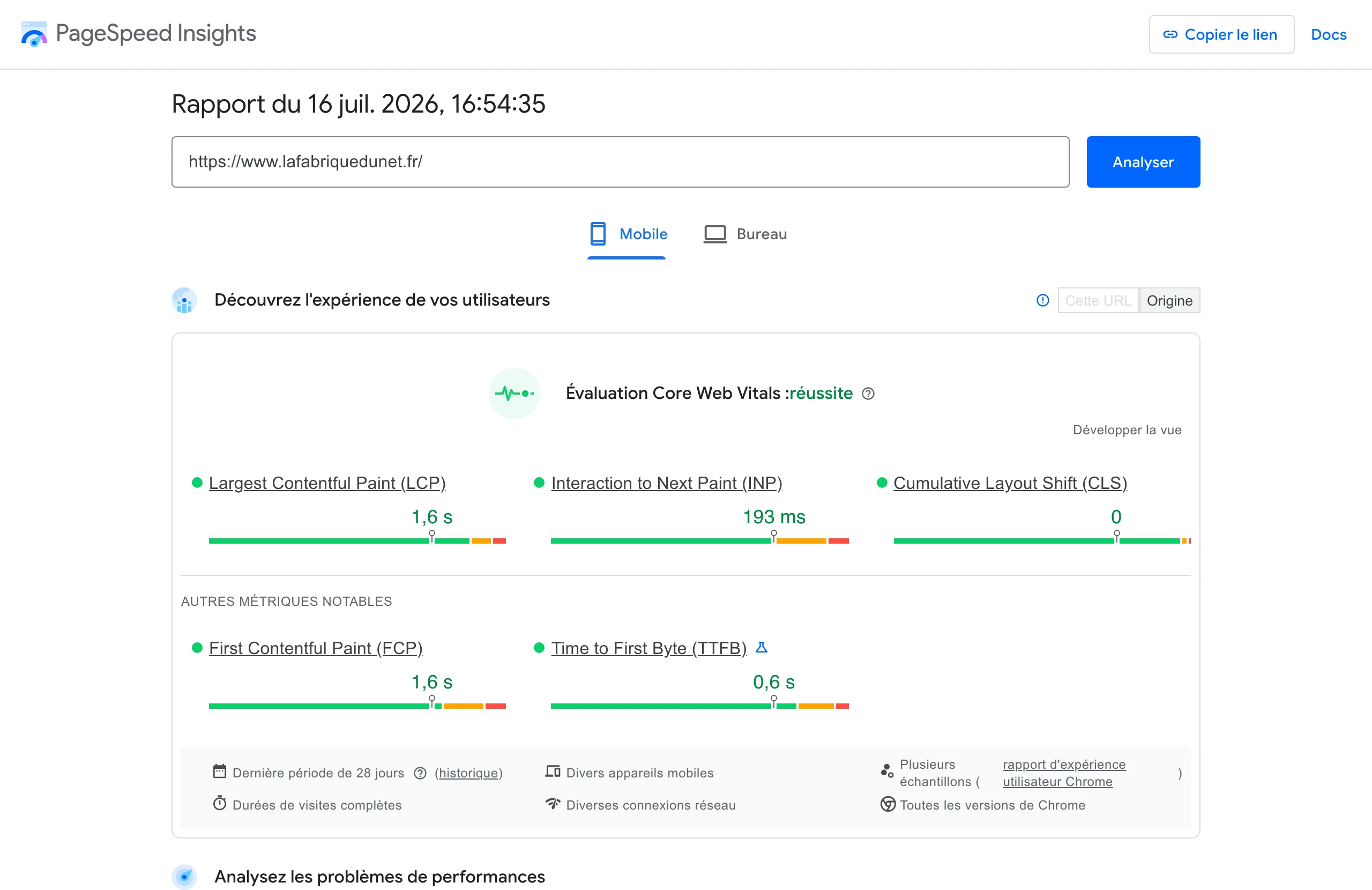Screen dimensions: 1372x890
Task: Click the Durées de visites complètes text
Action: click(317, 805)
